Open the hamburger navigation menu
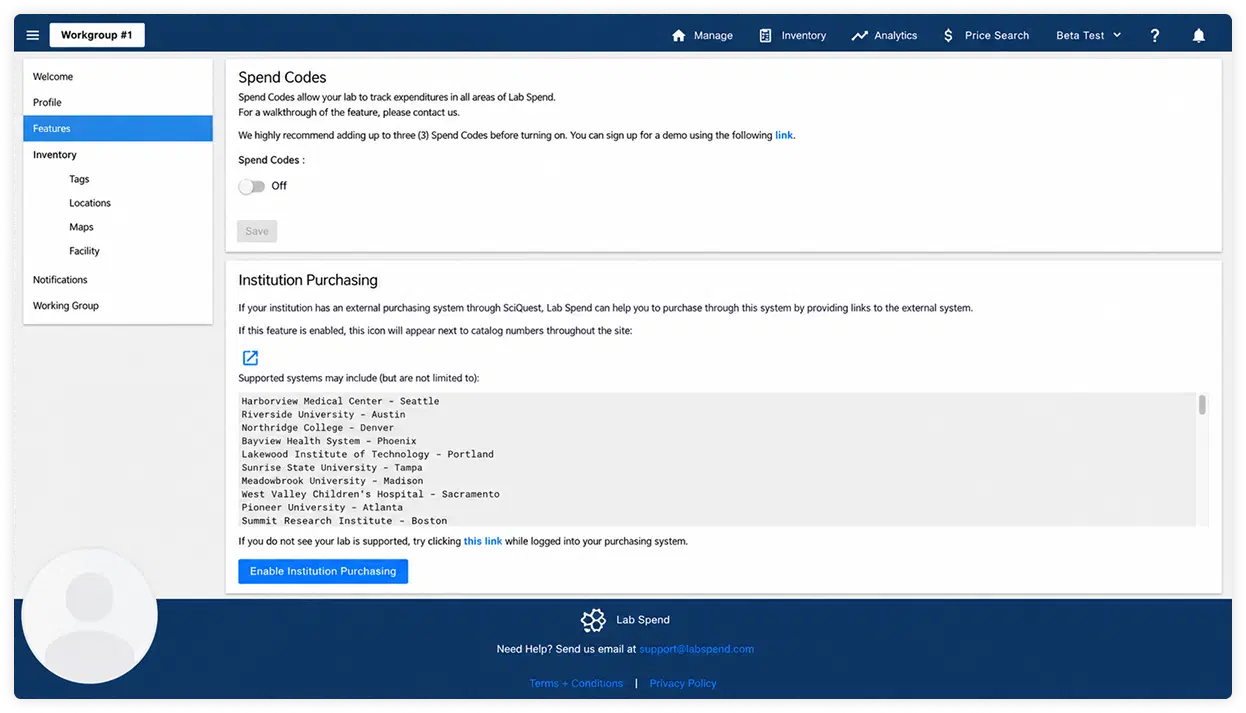This screenshot has width=1246, height=713. coord(33,35)
